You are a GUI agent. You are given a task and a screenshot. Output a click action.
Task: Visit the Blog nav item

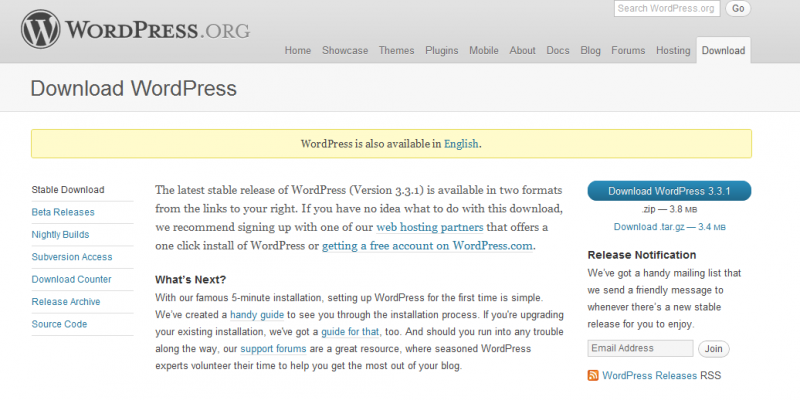click(x=590, y=51)
